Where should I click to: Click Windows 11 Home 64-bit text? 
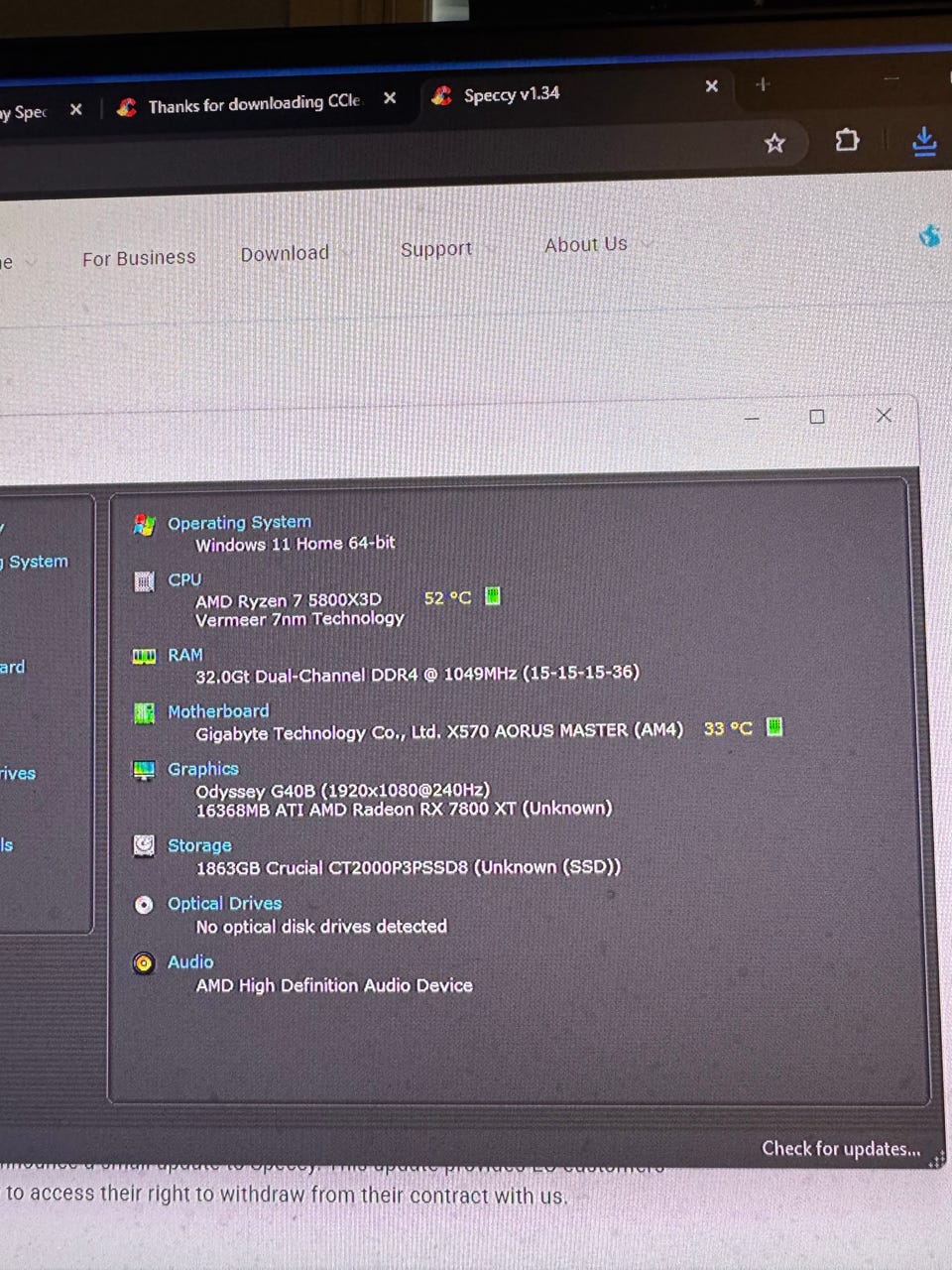295,544
